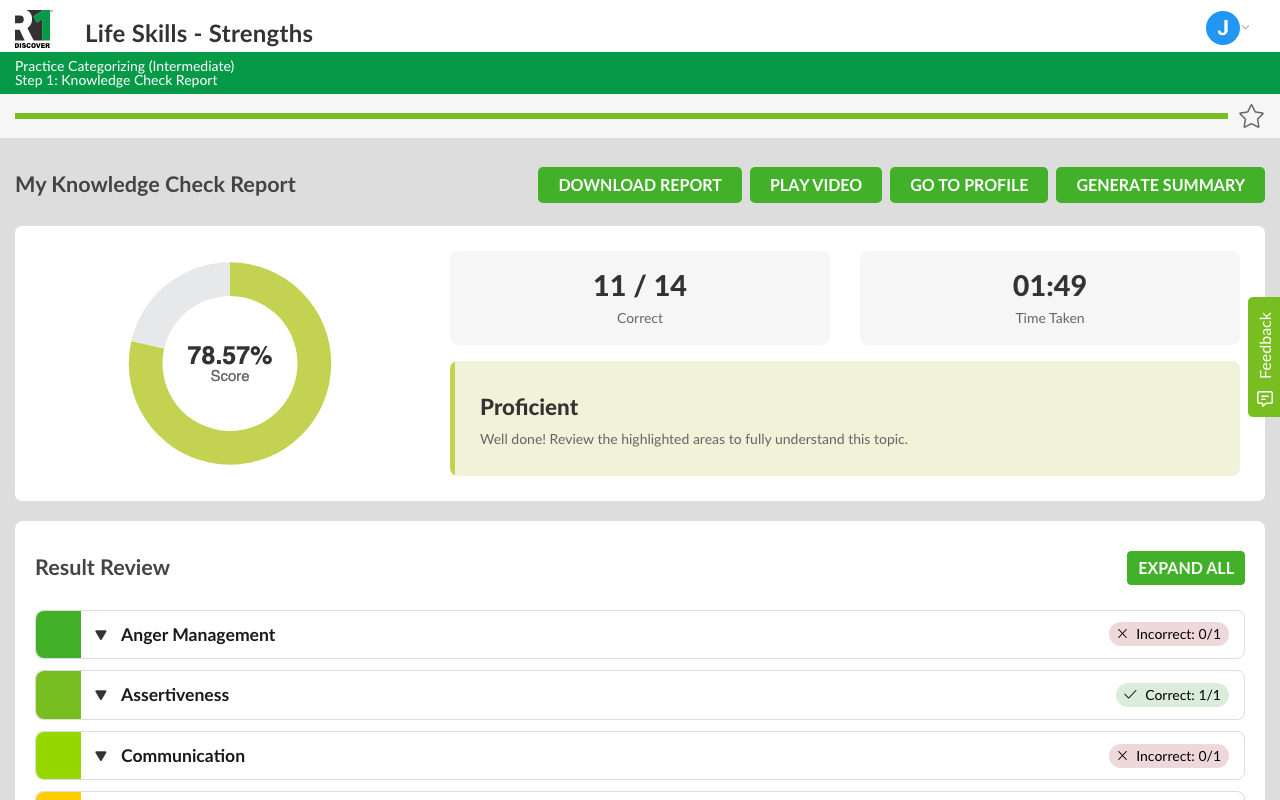Image resolution: width=1280 pixels, height=800 pixels.
Task: Click the speech bubble icon on the Feedback tab
Action: point(1265,399)
